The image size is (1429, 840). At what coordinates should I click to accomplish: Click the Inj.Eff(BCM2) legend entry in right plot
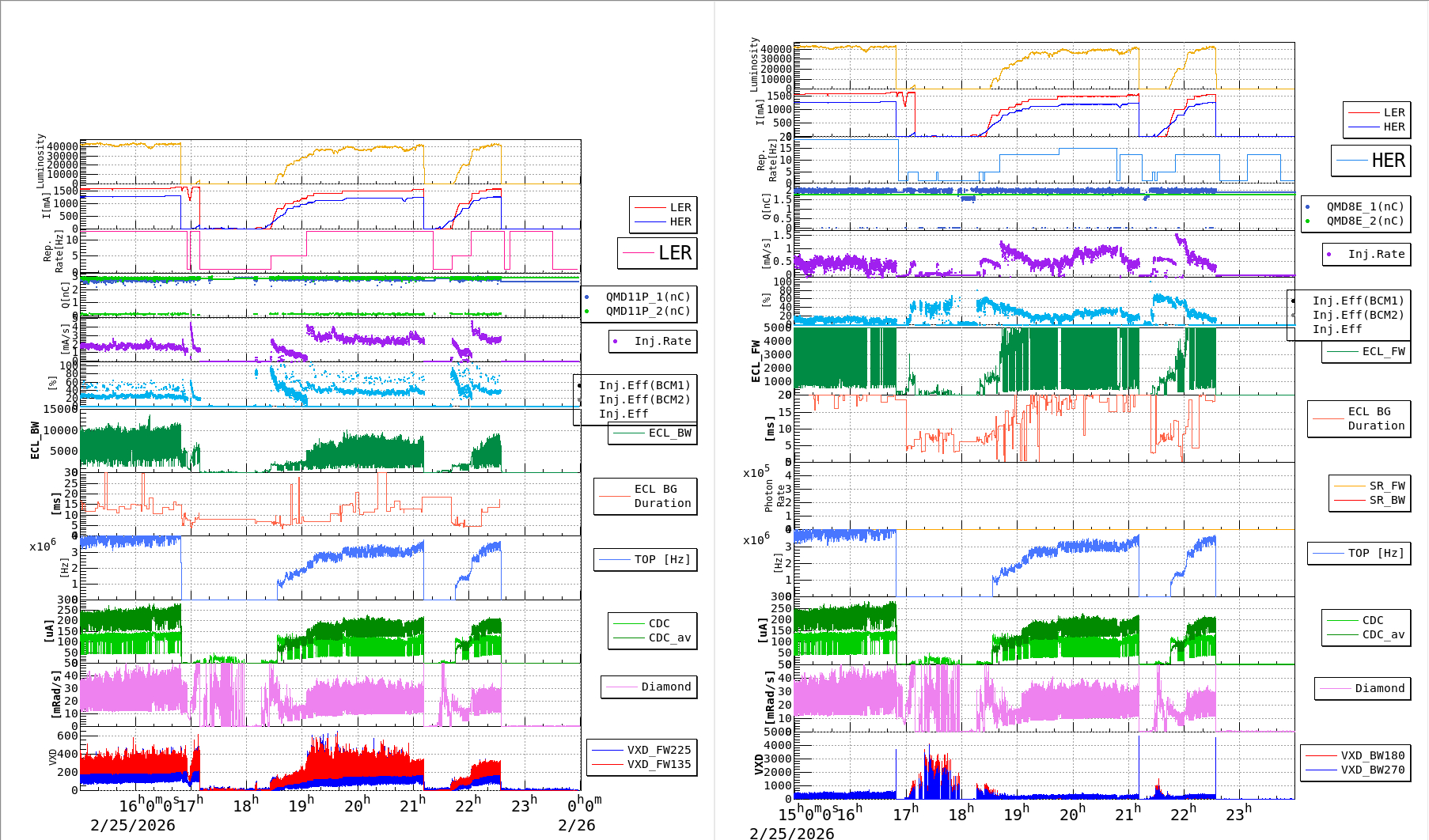pos(1358,315)
